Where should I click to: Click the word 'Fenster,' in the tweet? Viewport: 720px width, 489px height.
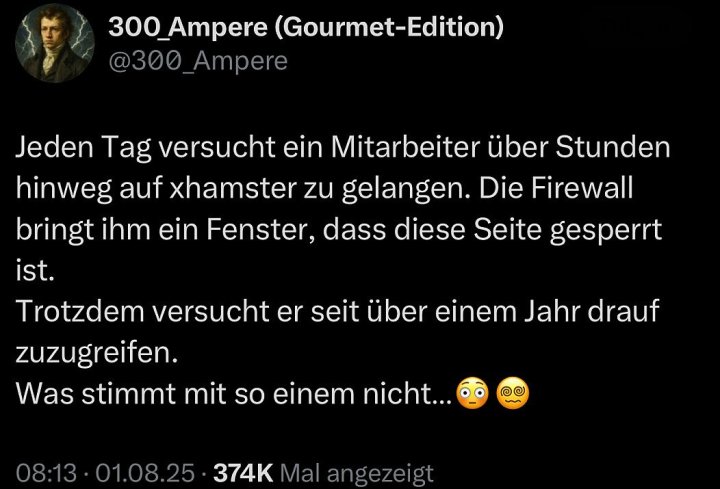click(x=260, y=230)
